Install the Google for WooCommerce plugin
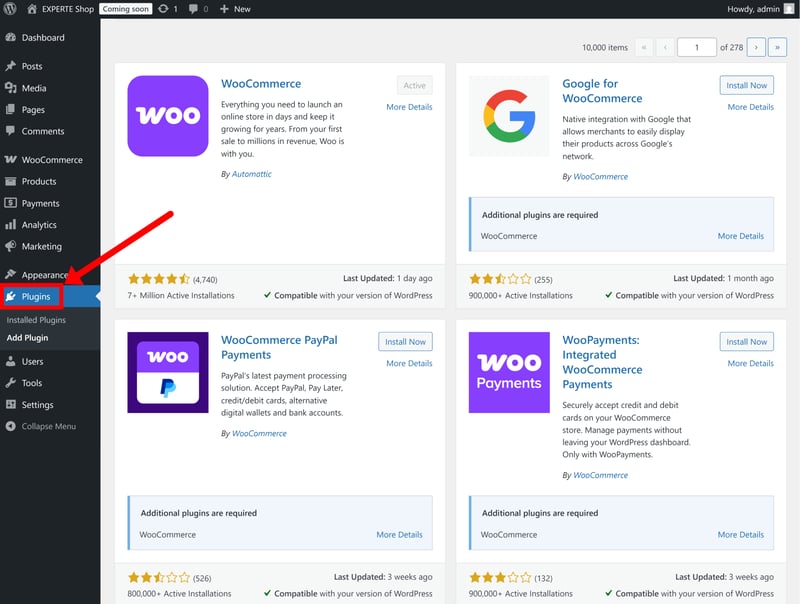Screen dimensions: 800x604 pyautogui.click(x=746, y=85)
